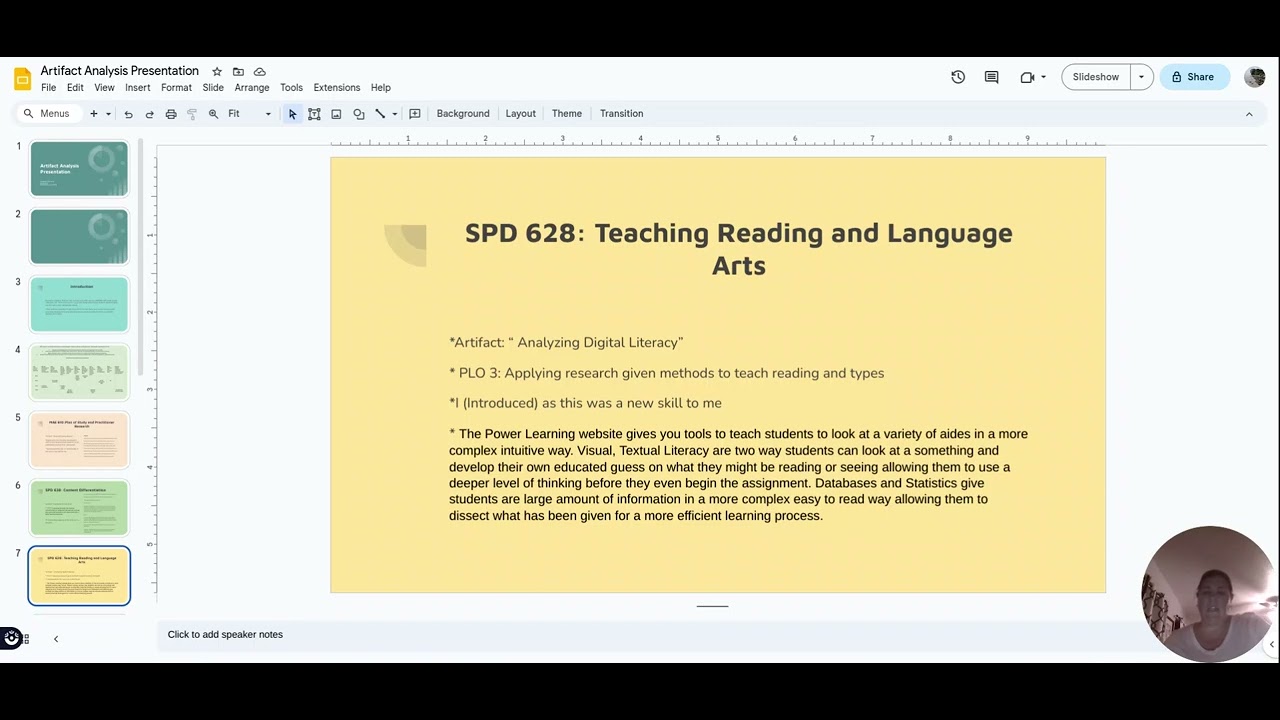Click the Share button

(x=1194, y=77)
